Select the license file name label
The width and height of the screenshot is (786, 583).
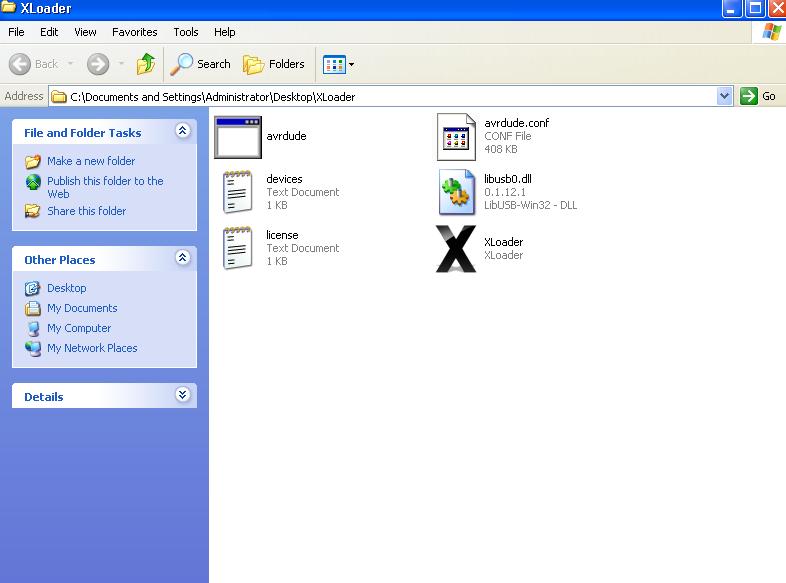(x=282, y=236)
